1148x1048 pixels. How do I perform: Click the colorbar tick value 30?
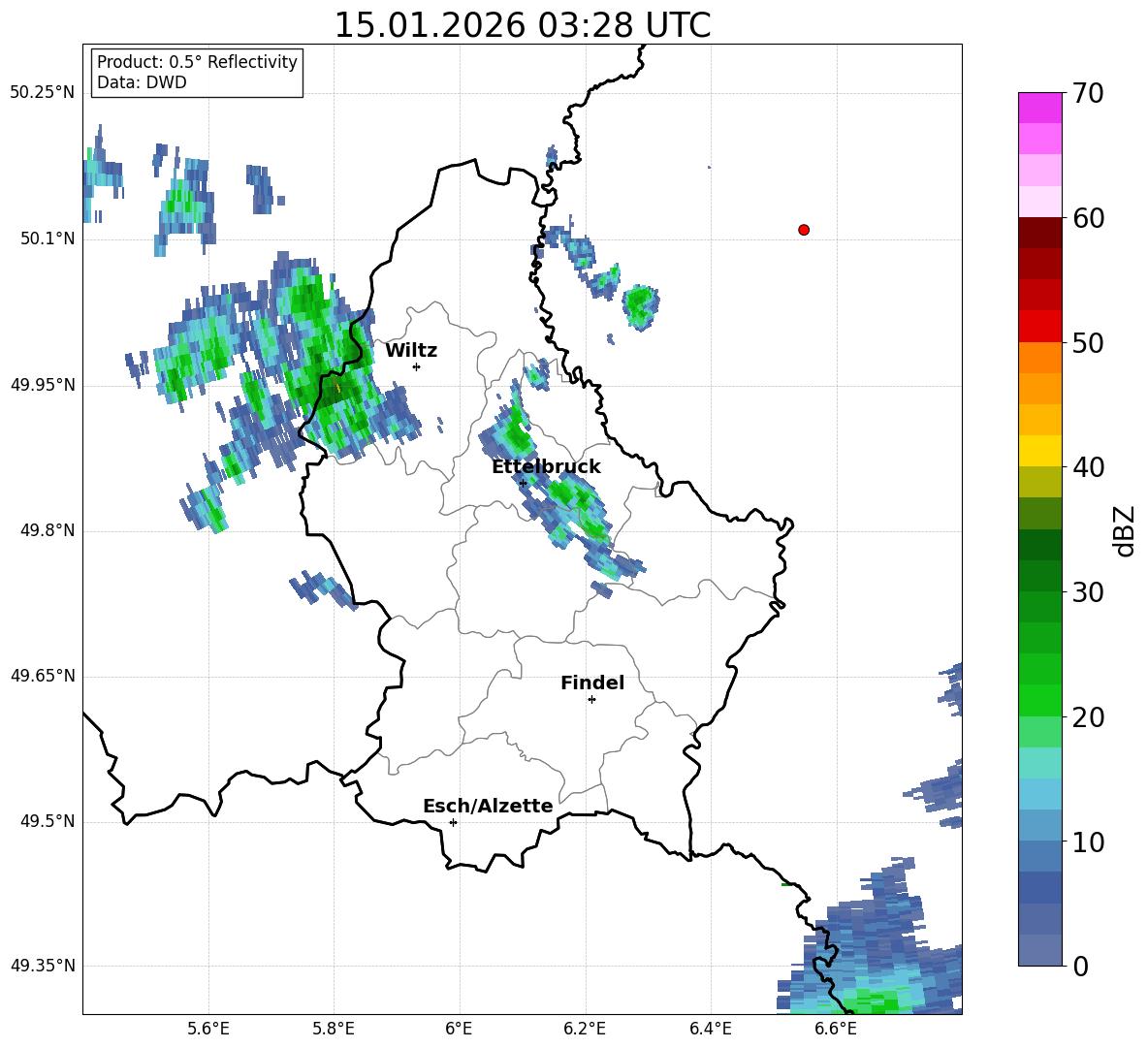click(1089, 592)
